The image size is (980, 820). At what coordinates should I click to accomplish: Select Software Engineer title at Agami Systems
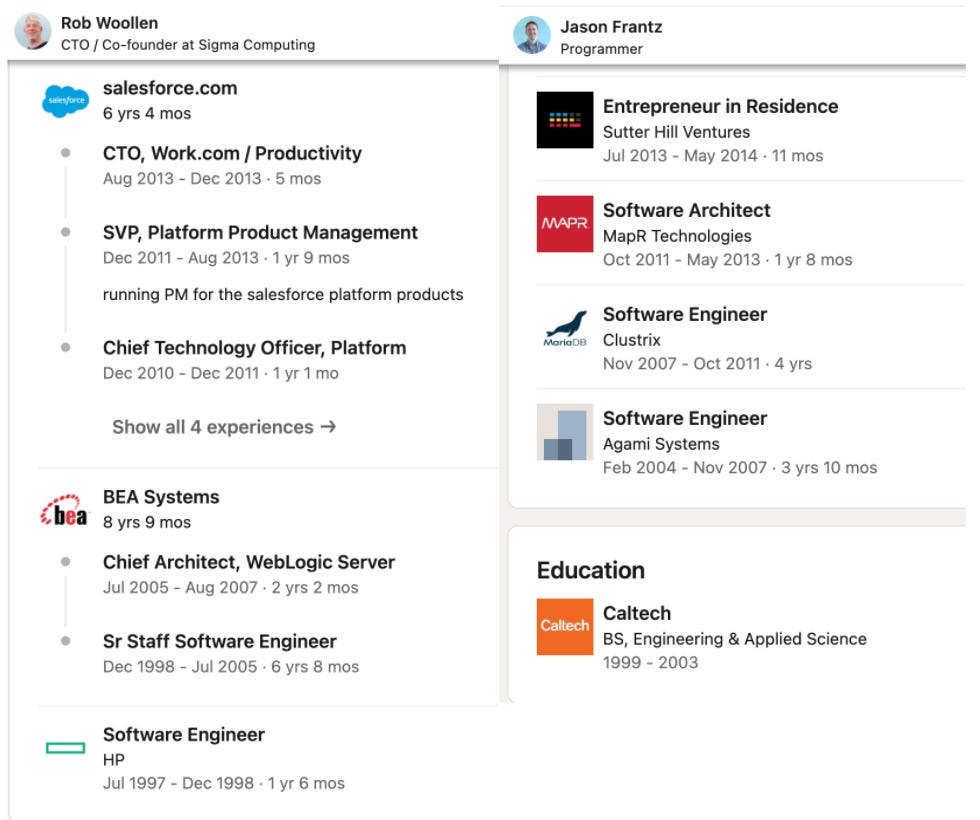pos(684,418)
